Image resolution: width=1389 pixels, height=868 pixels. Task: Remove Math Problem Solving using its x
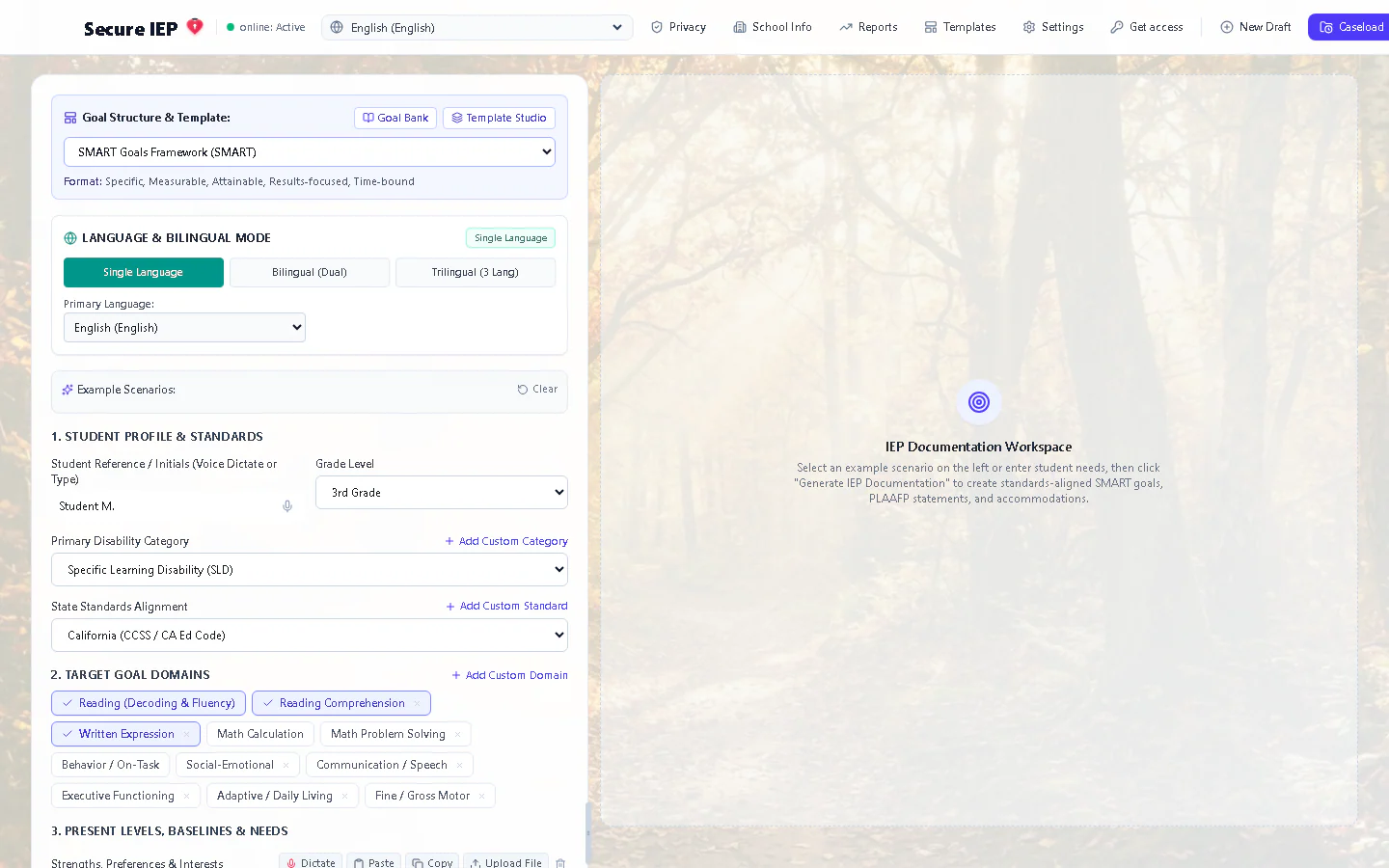457,734
